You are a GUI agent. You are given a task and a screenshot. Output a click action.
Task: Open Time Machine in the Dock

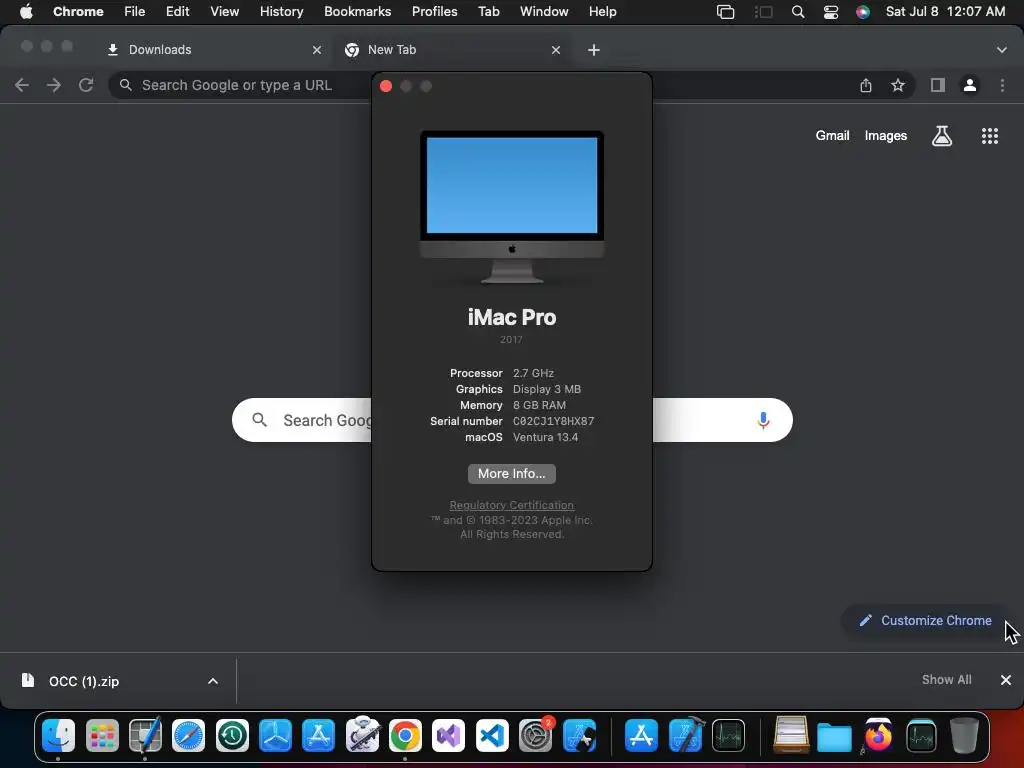[232, 735]
